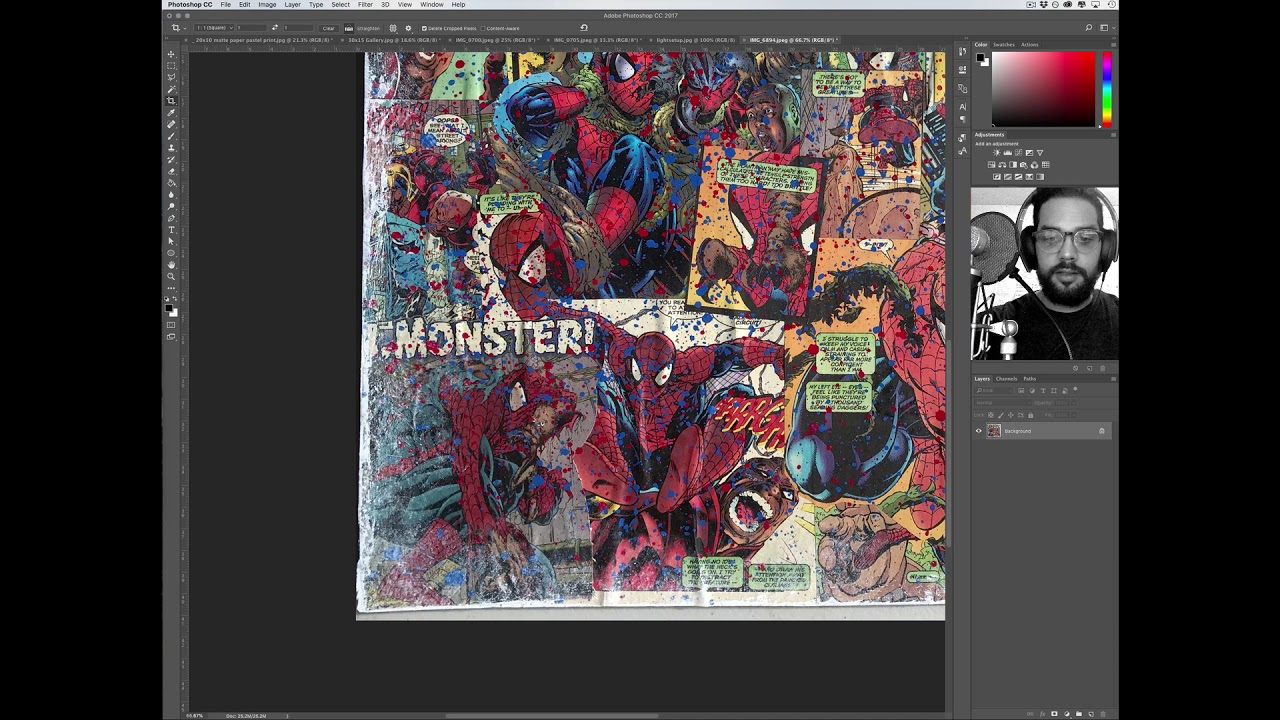Select the Blur tool
The width and height of the screenshot is (1280, 720).
(171, 194)
